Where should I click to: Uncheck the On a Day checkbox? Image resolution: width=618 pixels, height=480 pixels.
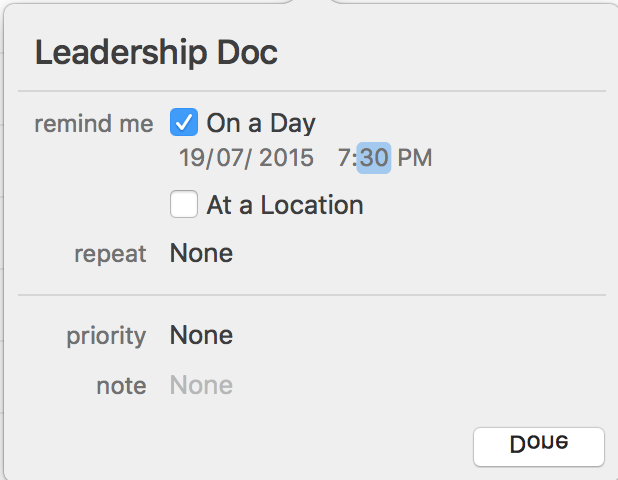[x=184, y=122]
